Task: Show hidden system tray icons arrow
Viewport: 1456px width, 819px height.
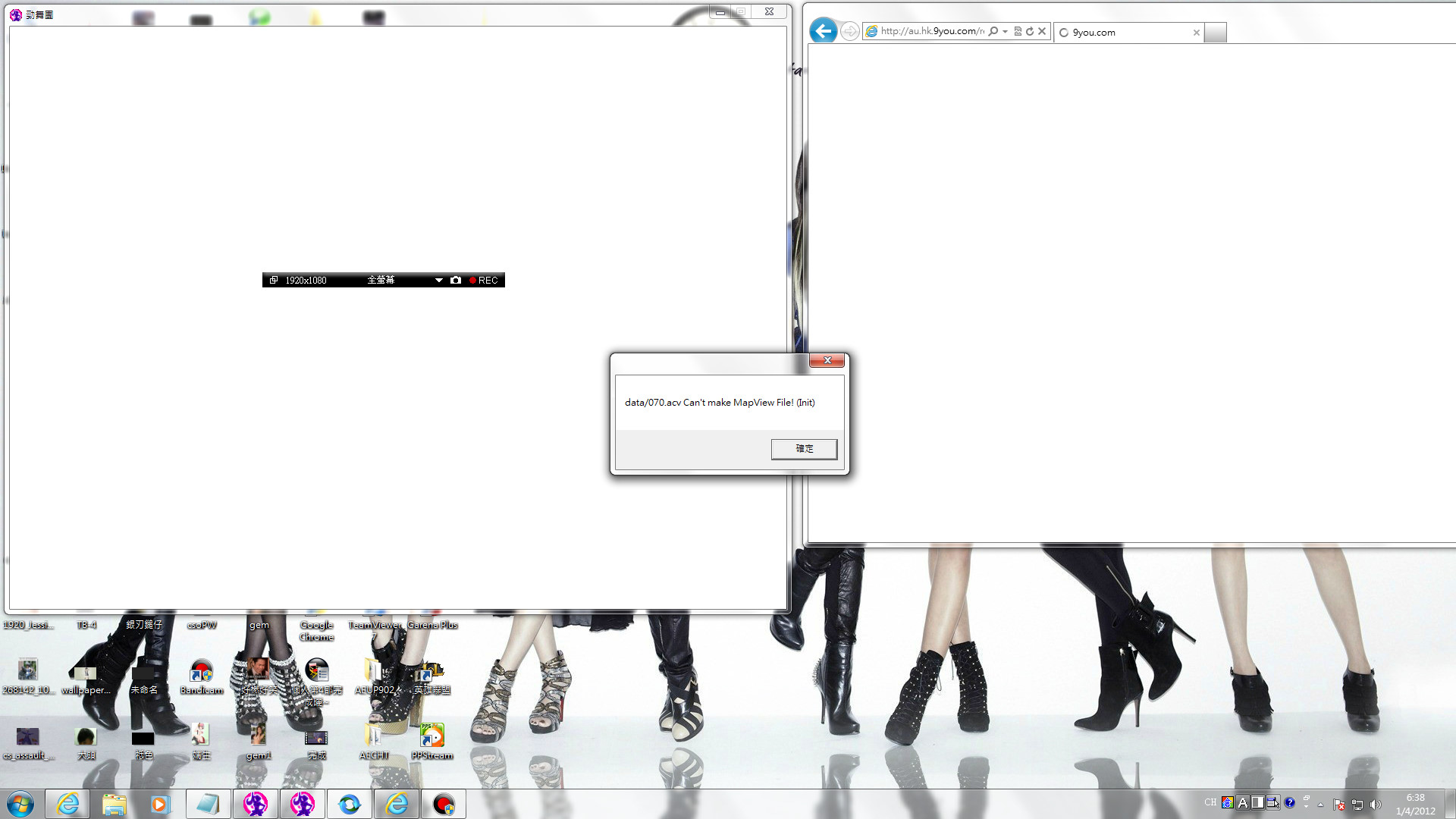Action: [1320, 804]
